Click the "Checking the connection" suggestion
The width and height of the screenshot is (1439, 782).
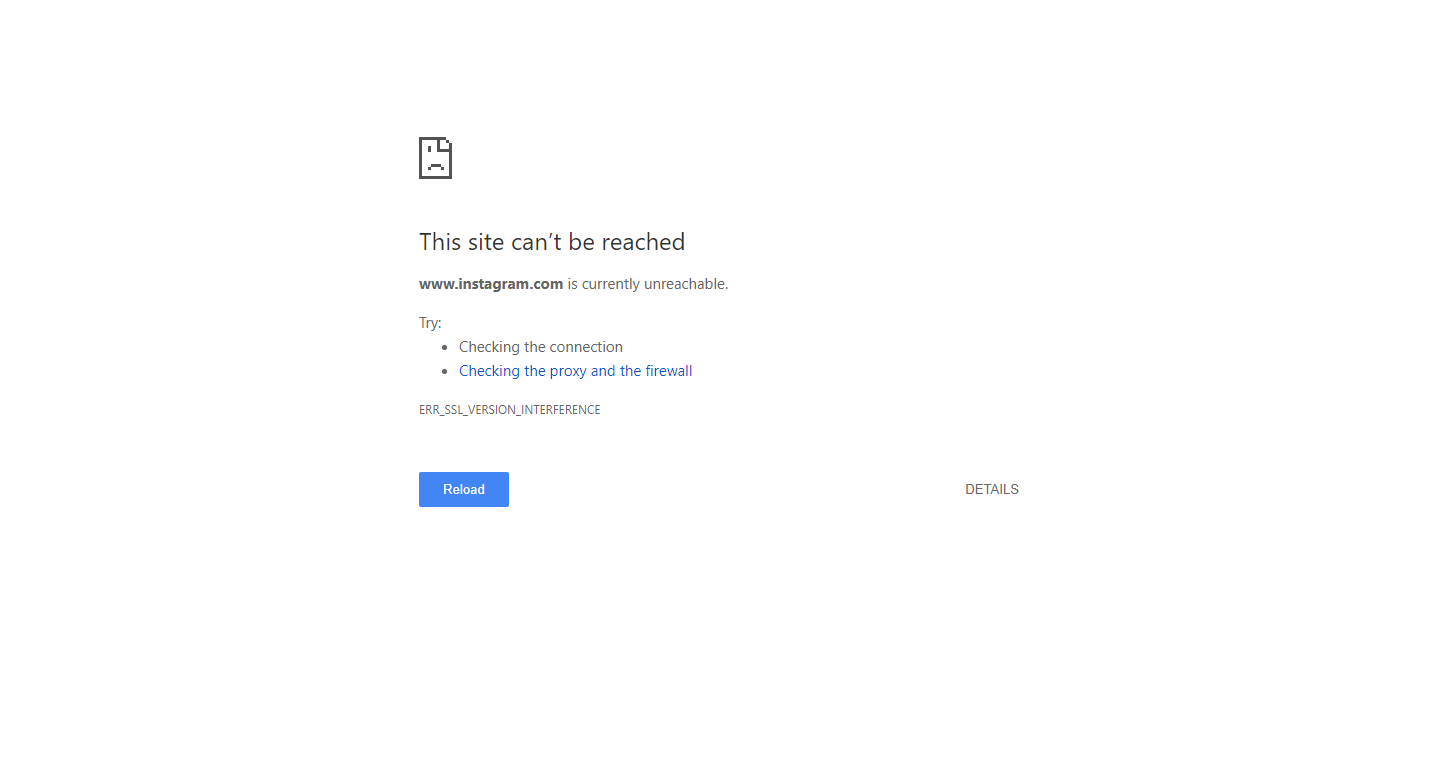[x=541, y=347]
